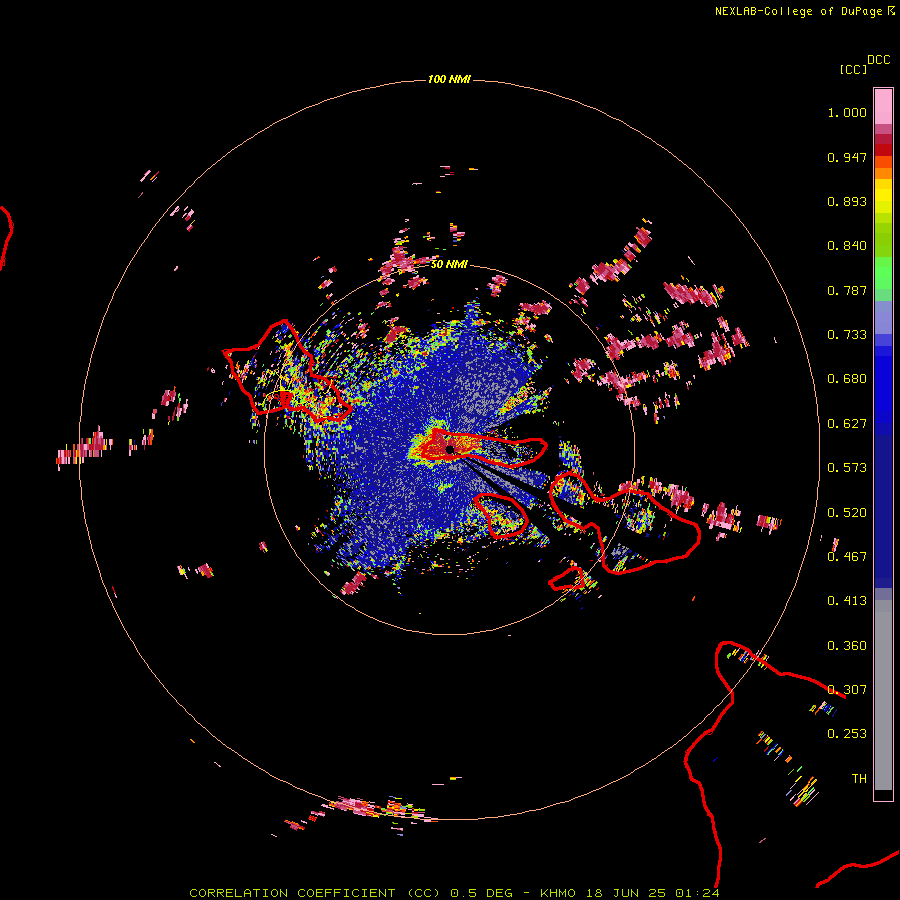Click the 0.413 scale value
This screenshot has height=900, width=900.
click(847, 601)
